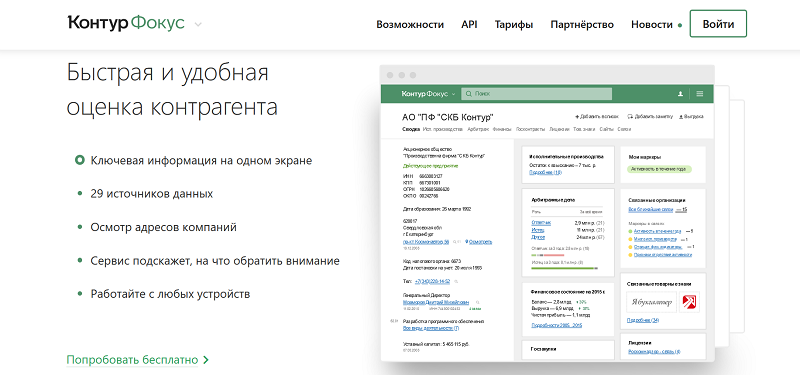This screenshot has height=375, width=800.
Task: Click the phone number link after Тел:
Action: [433, 281]
